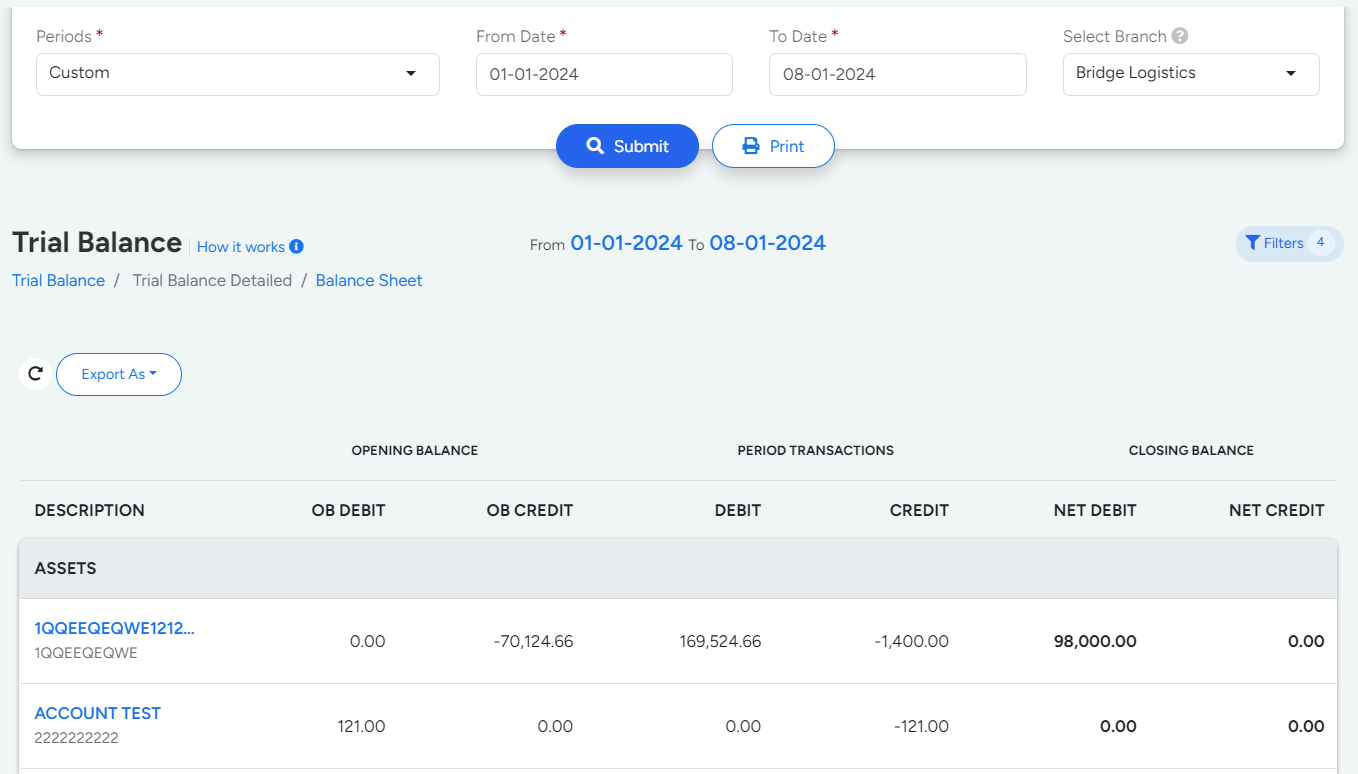Click the NET DEBIT column header
The width and height of the screenshot is (1358, 774).
(1095, 510)
